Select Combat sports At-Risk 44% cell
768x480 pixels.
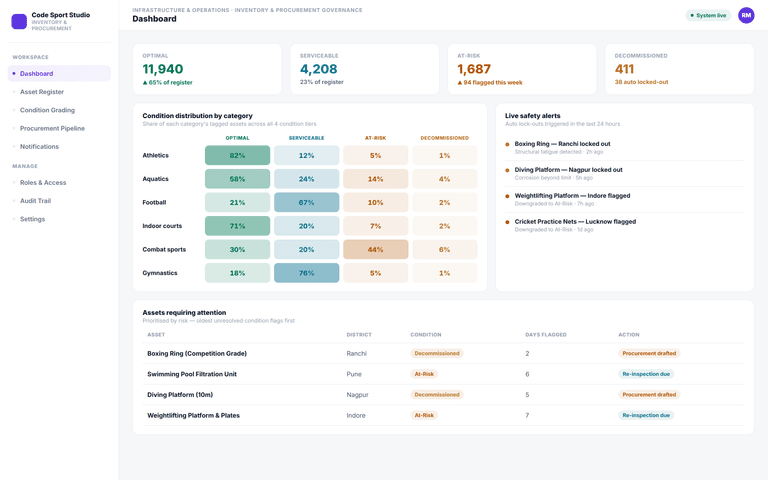[x=376, y=249]
